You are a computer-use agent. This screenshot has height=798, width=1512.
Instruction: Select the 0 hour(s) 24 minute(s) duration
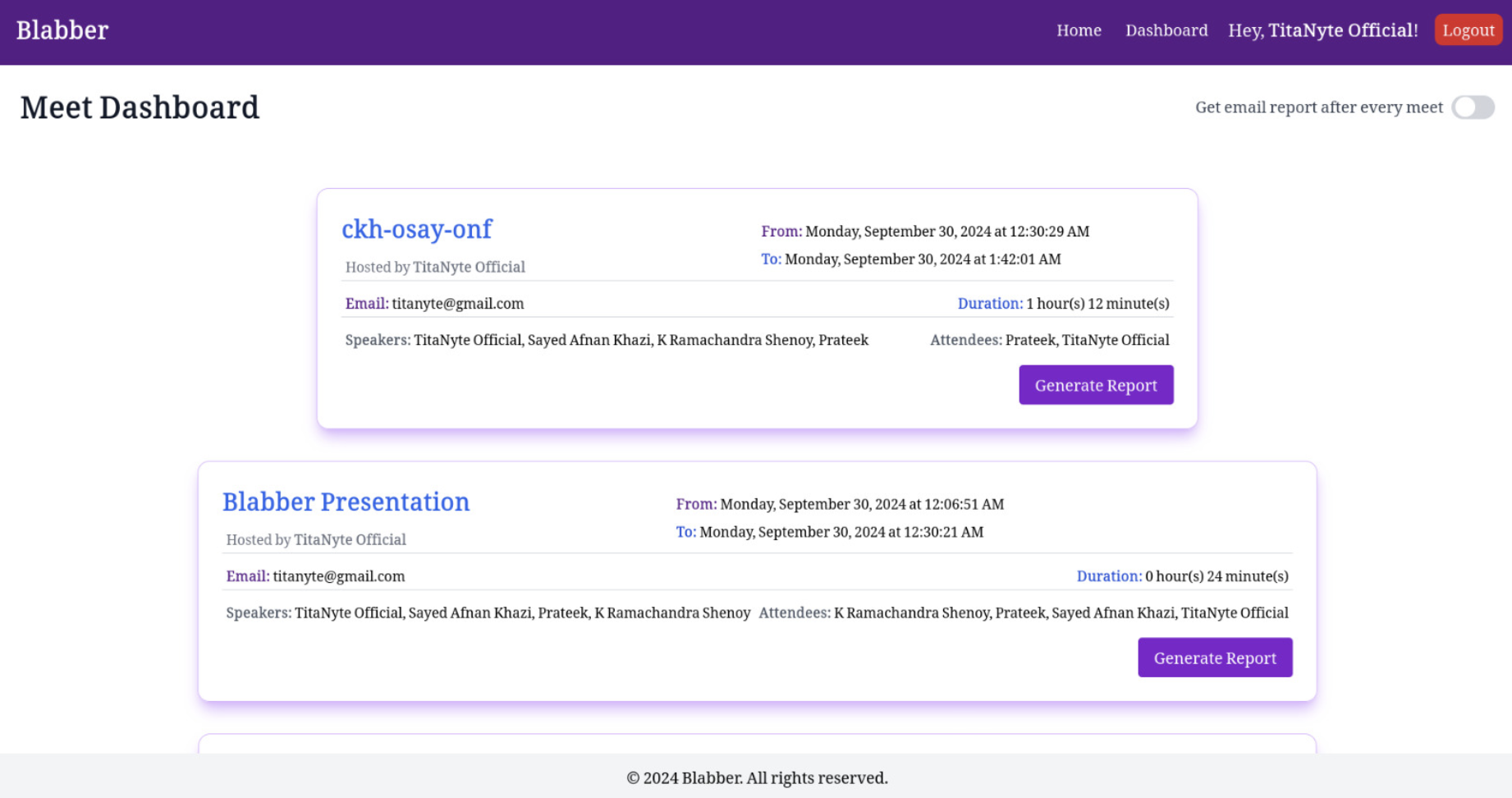point(1216,576)
